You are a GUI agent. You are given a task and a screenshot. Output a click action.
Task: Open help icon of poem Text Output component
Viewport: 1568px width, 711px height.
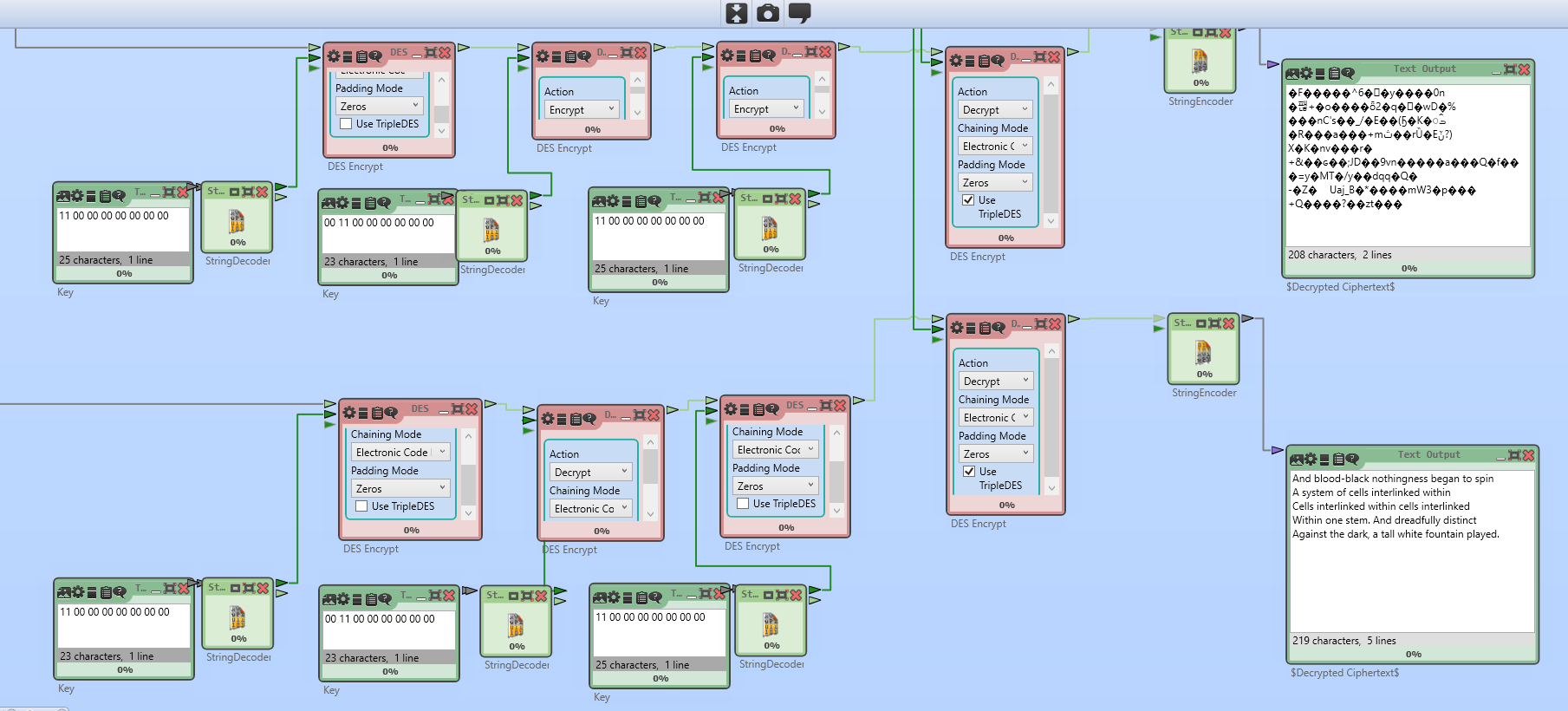point(1353,459)
